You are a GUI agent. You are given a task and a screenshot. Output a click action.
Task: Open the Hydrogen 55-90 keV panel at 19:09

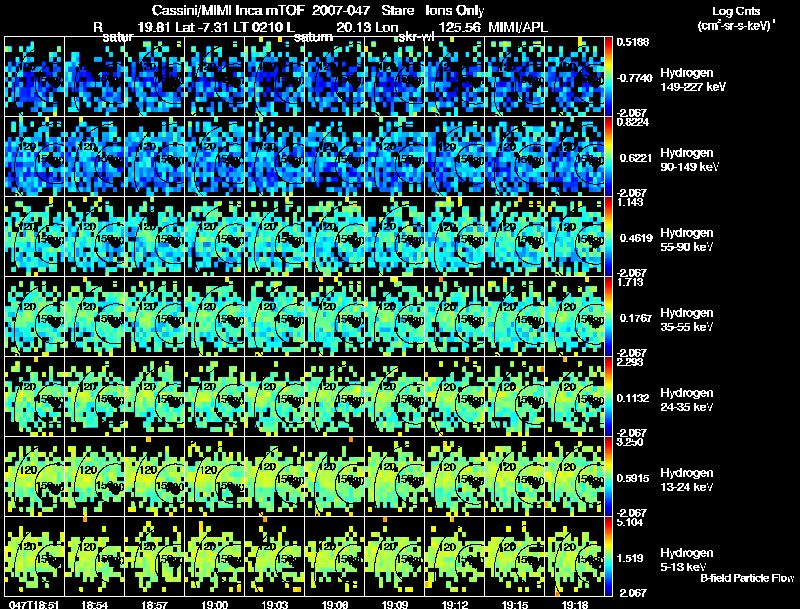[395, 237]
